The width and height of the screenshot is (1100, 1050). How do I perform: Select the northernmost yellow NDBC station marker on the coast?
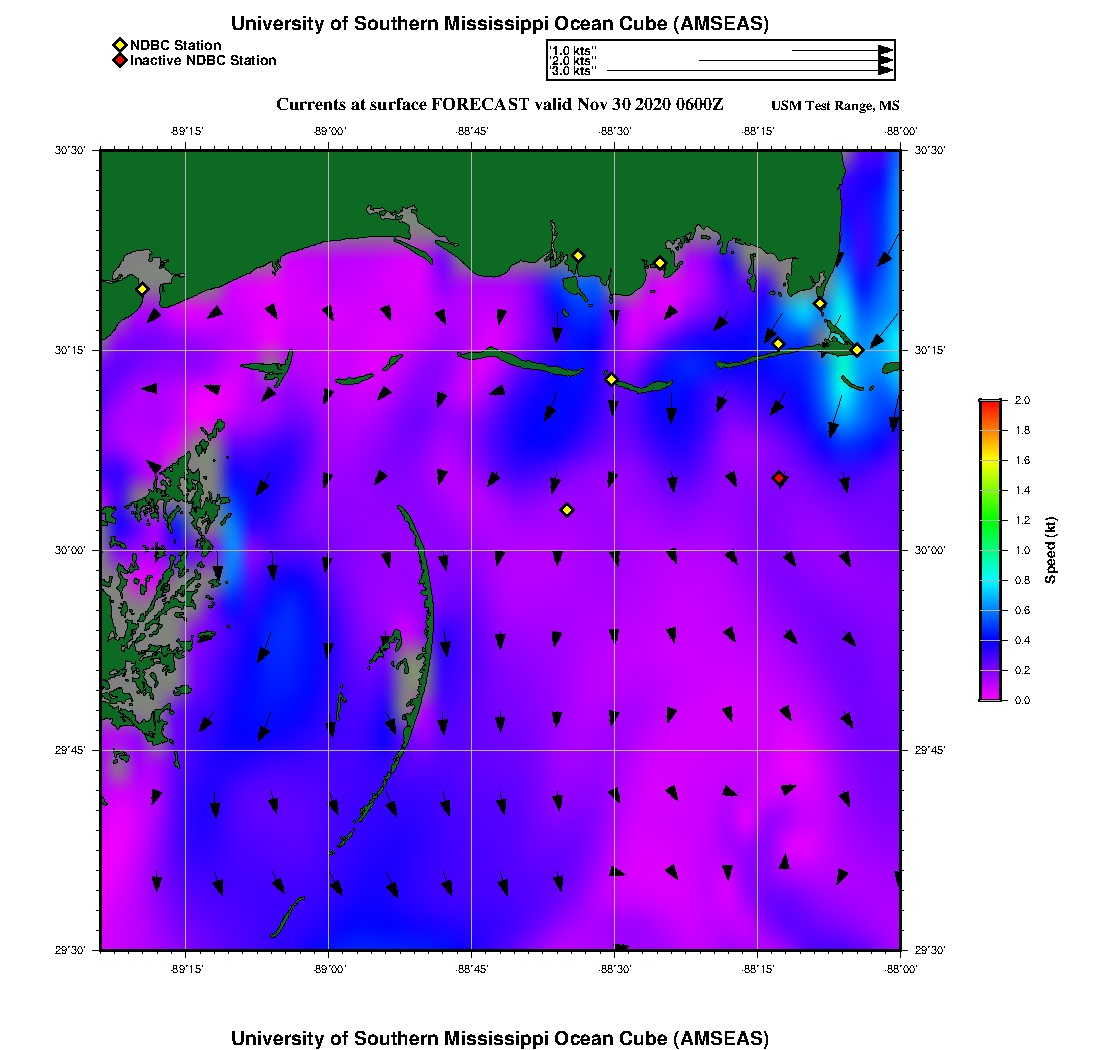point(577,256)
